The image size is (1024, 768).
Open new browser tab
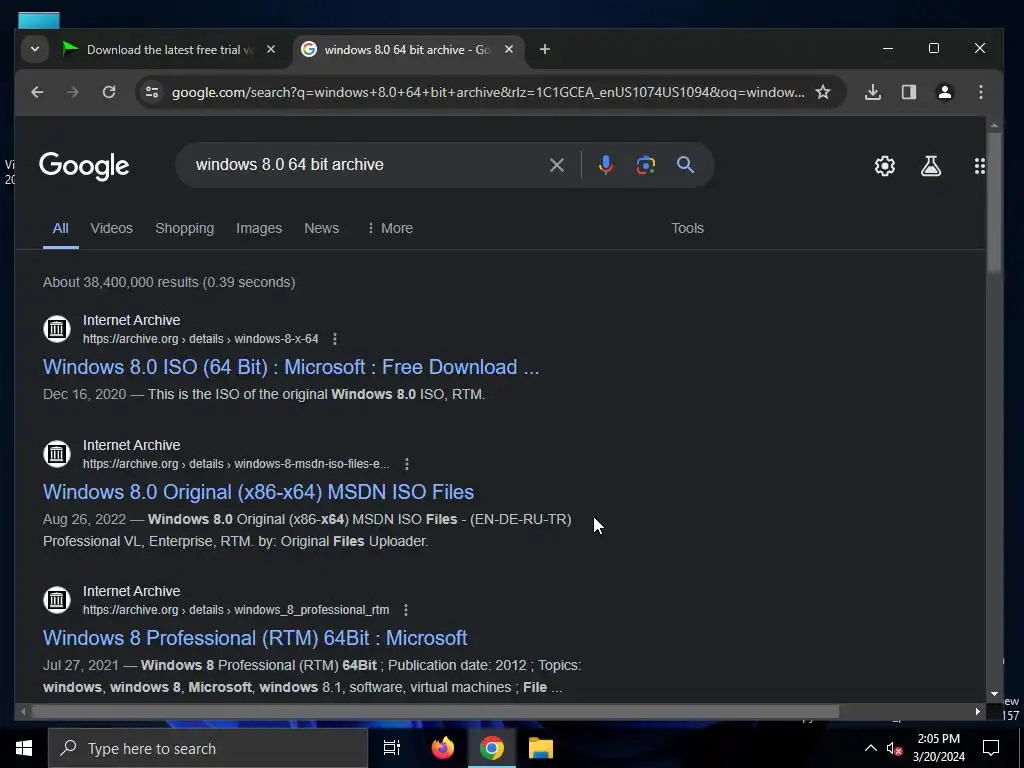click(x=545, y=49)
